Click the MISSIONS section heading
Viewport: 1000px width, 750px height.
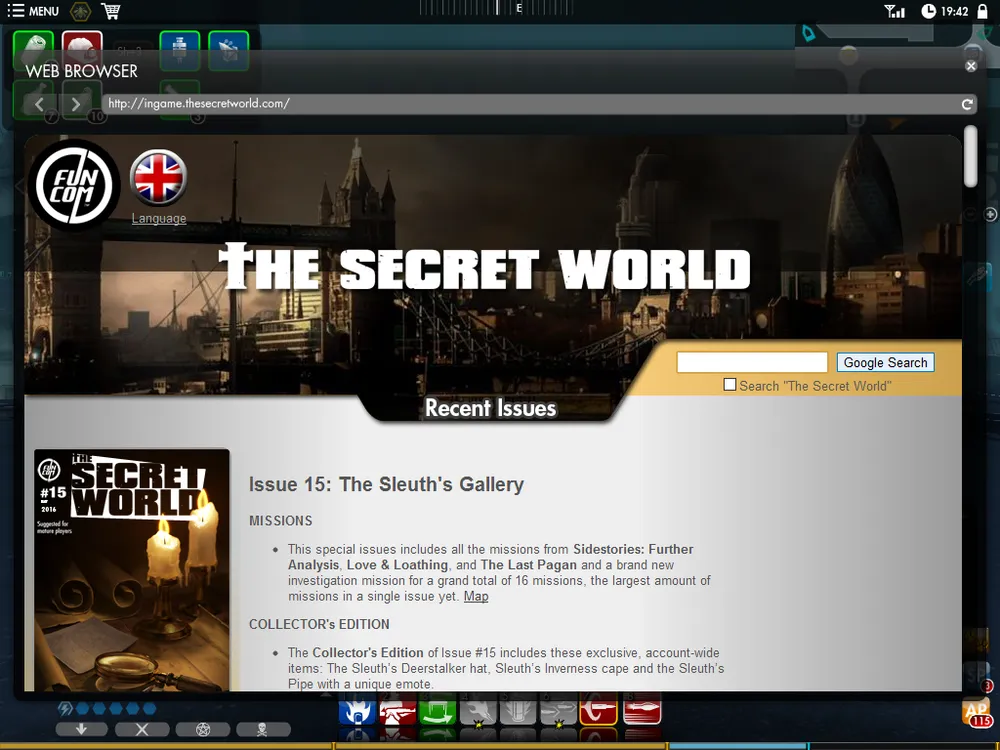tap(281, 521)
